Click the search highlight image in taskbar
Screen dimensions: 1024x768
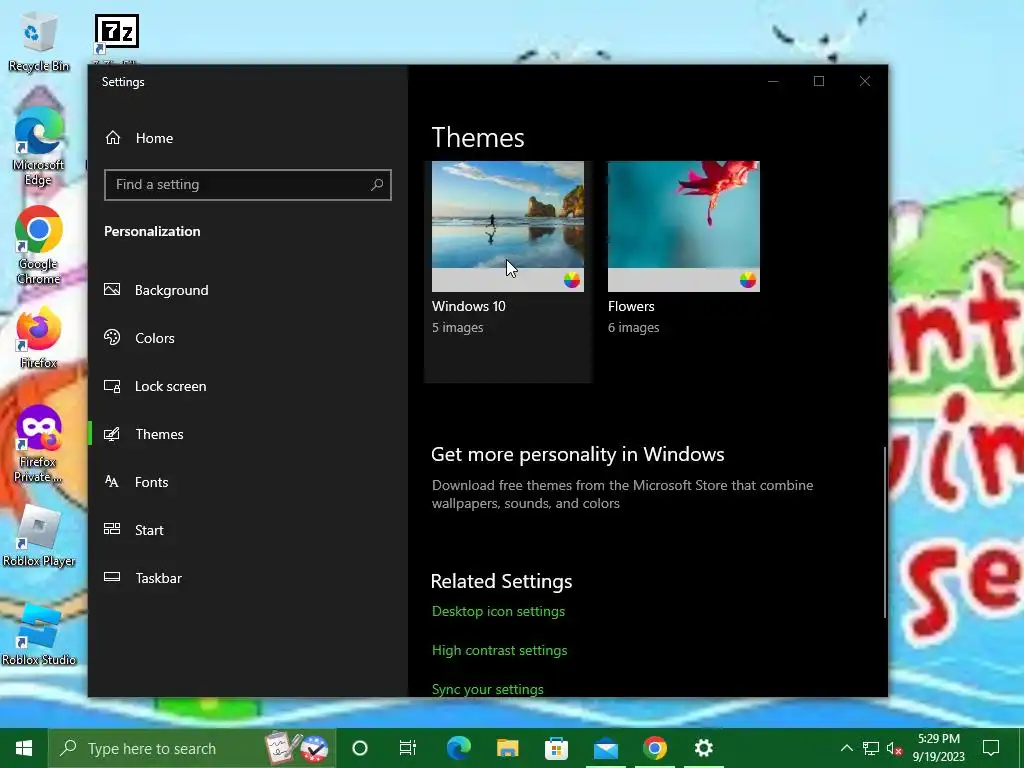(297, 748)
